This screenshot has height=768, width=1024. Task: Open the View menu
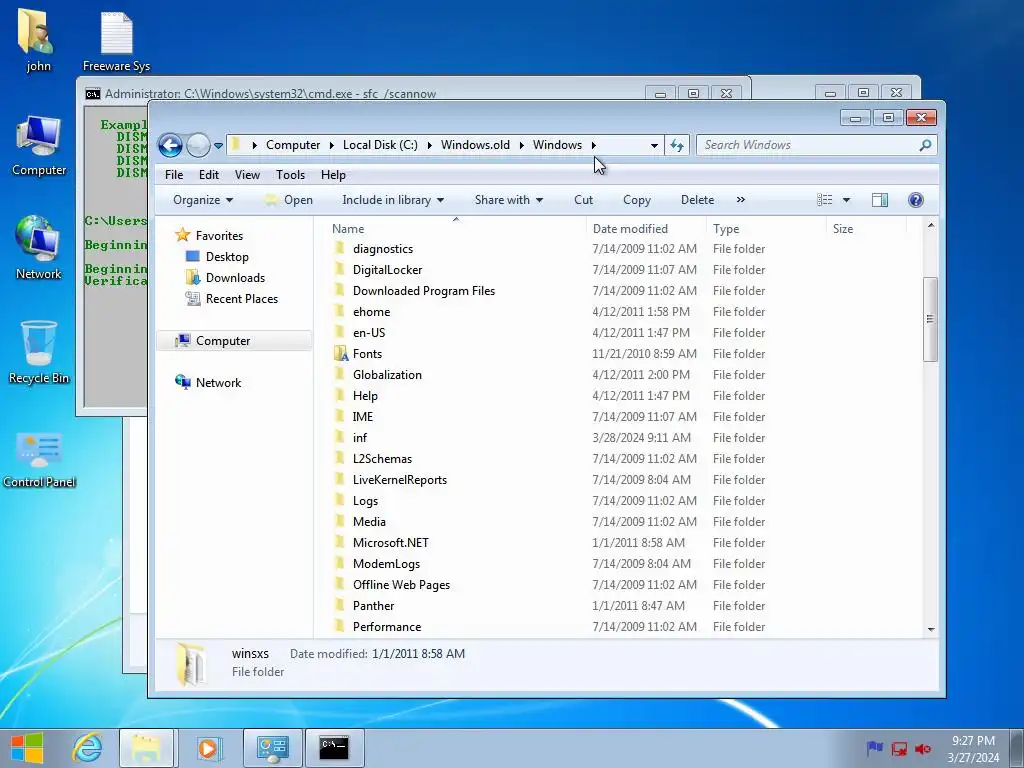coord(248,175)
